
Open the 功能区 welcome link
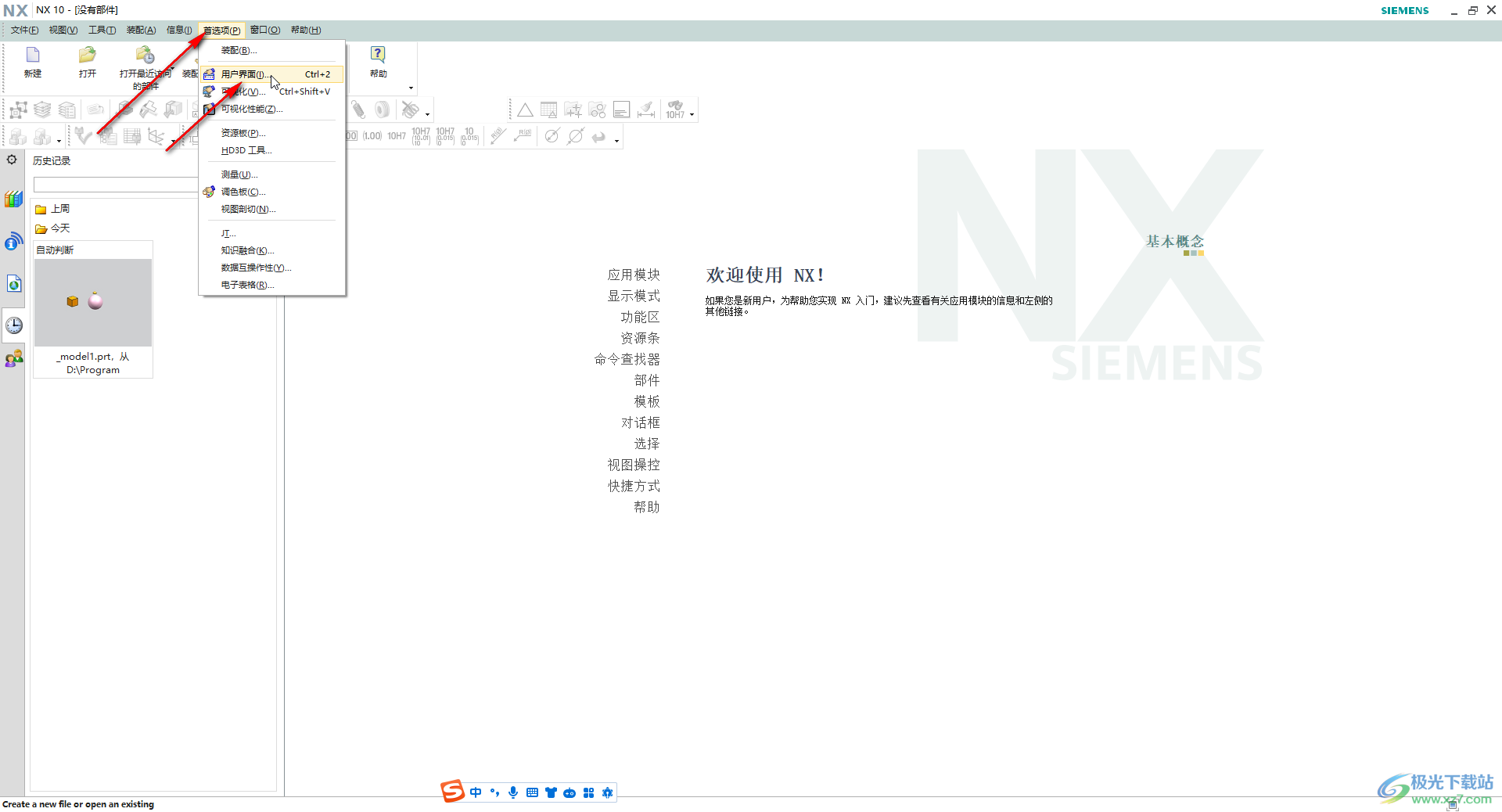[640, 317]
